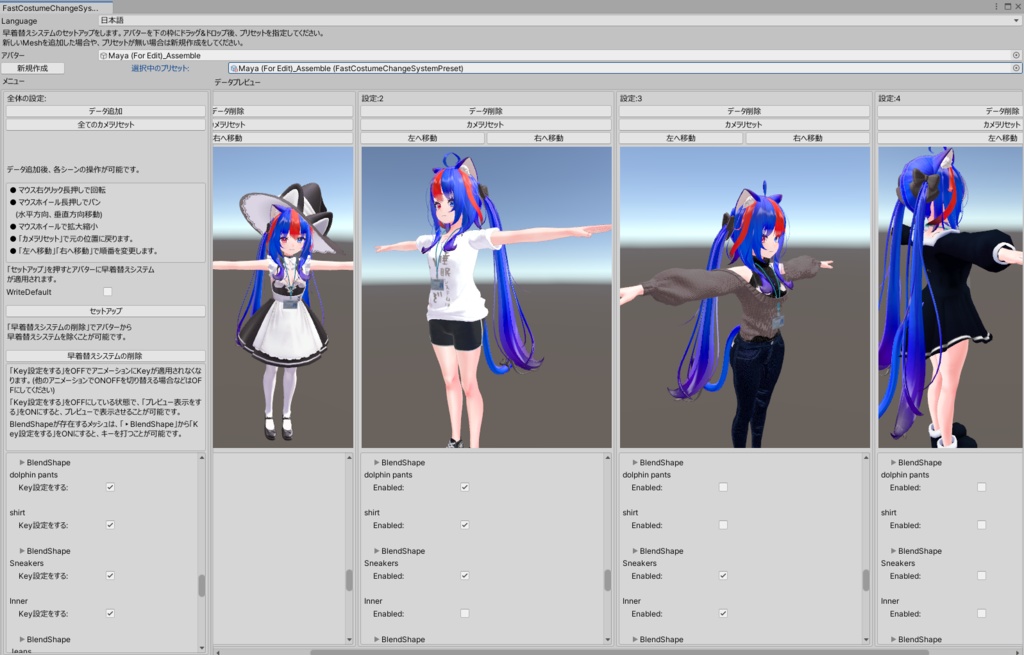Uncheck Key設定をする for shirt
This screenshot has height=655, width=1024.
point(110,524)
